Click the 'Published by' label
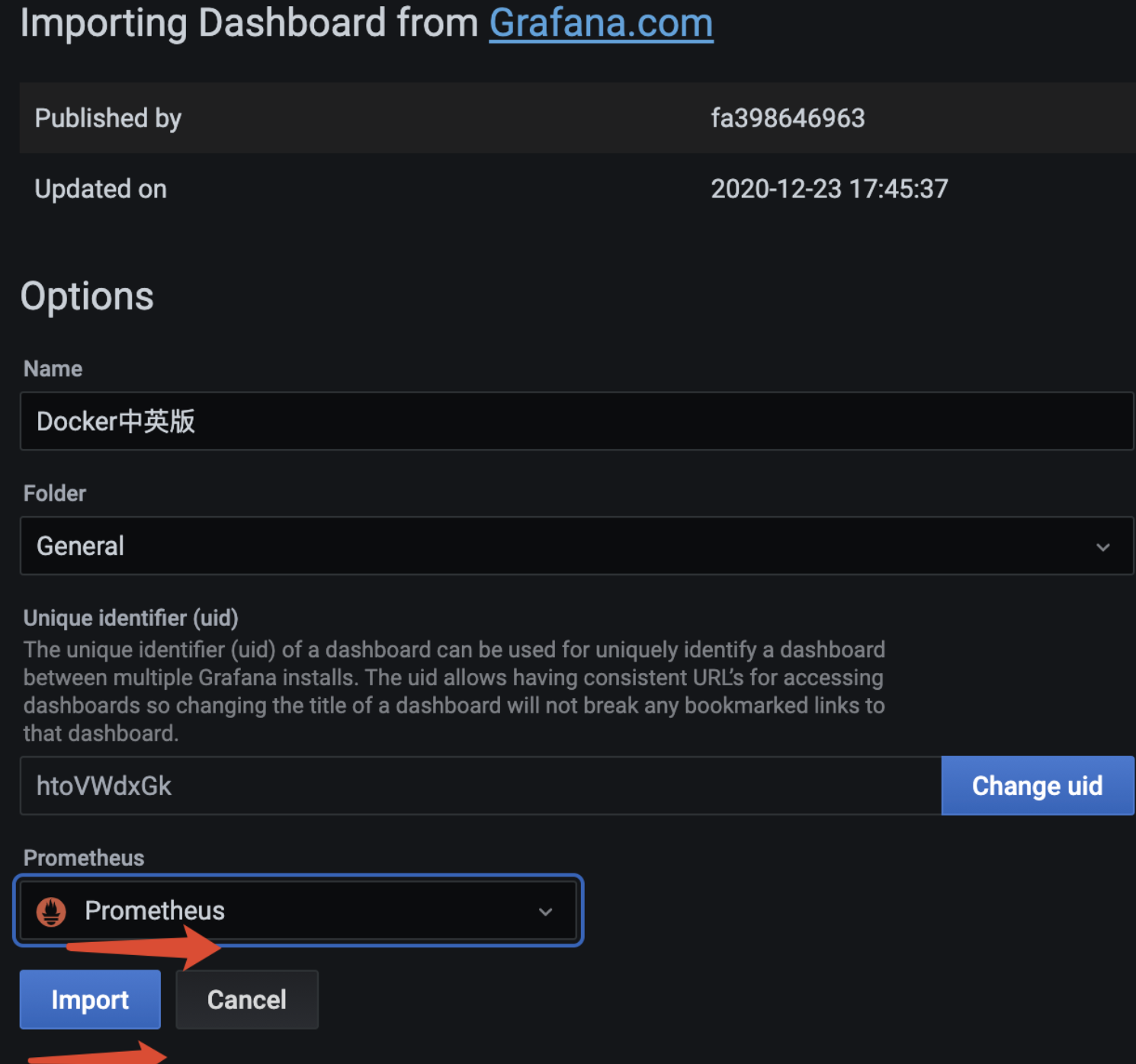 tap(108, 119)
